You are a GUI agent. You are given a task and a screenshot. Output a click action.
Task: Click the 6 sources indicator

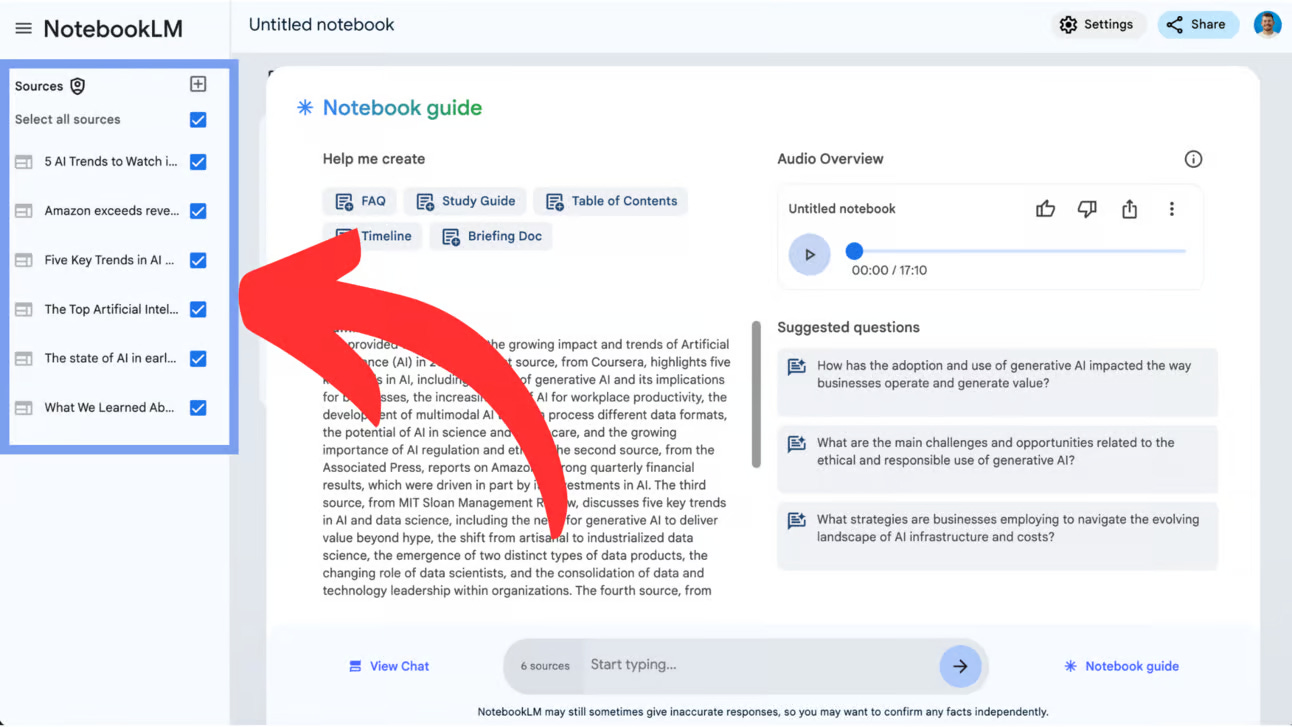[x=545, y=666]
